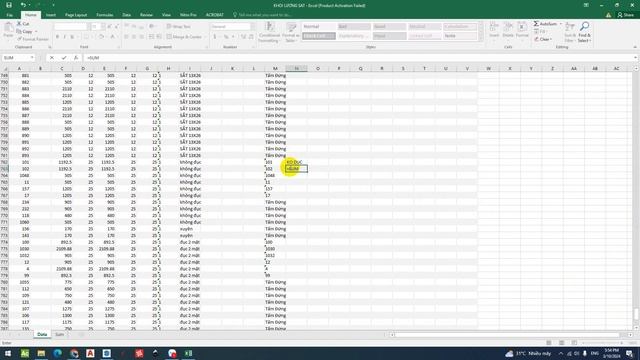Viewport: 640px width, 360px height.
Task: Click the Clear eraser command
Action: [x=542, y=39]
